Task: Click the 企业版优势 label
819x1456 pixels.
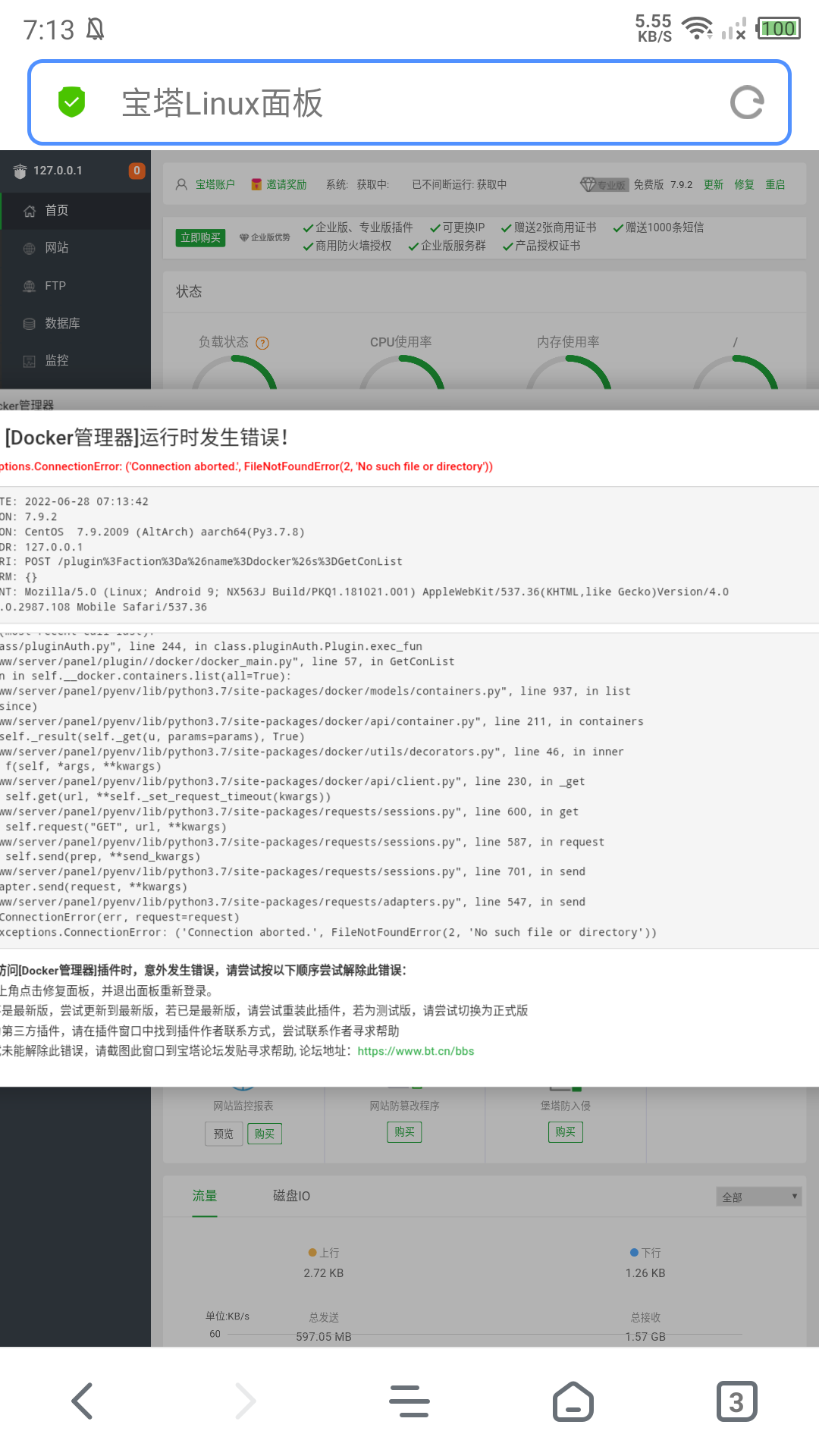Action: (x=265, y=237)
